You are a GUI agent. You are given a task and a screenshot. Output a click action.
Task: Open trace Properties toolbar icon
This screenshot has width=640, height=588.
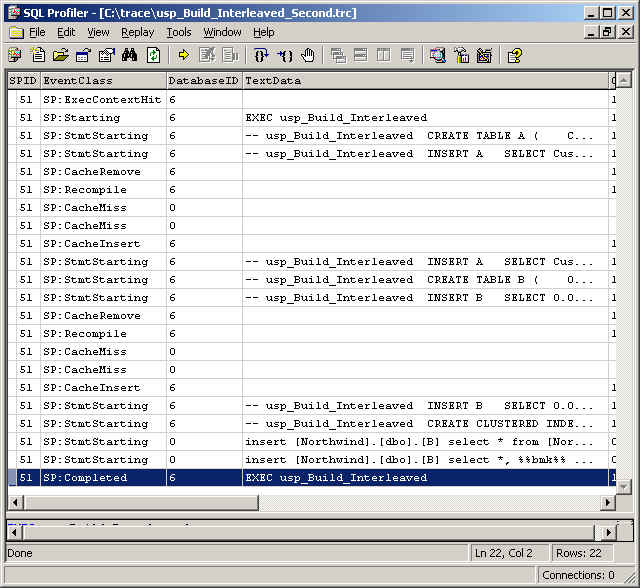tap(107, 55)
